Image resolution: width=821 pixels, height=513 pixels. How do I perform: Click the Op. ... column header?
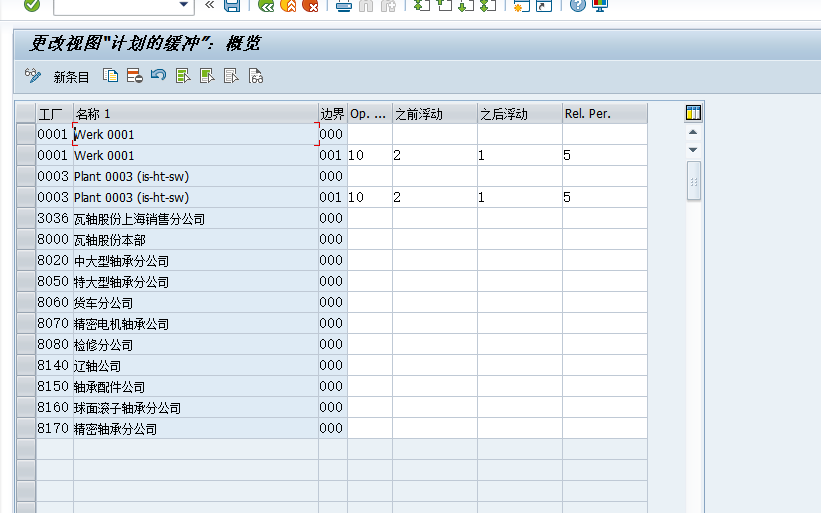pos(370,114)
